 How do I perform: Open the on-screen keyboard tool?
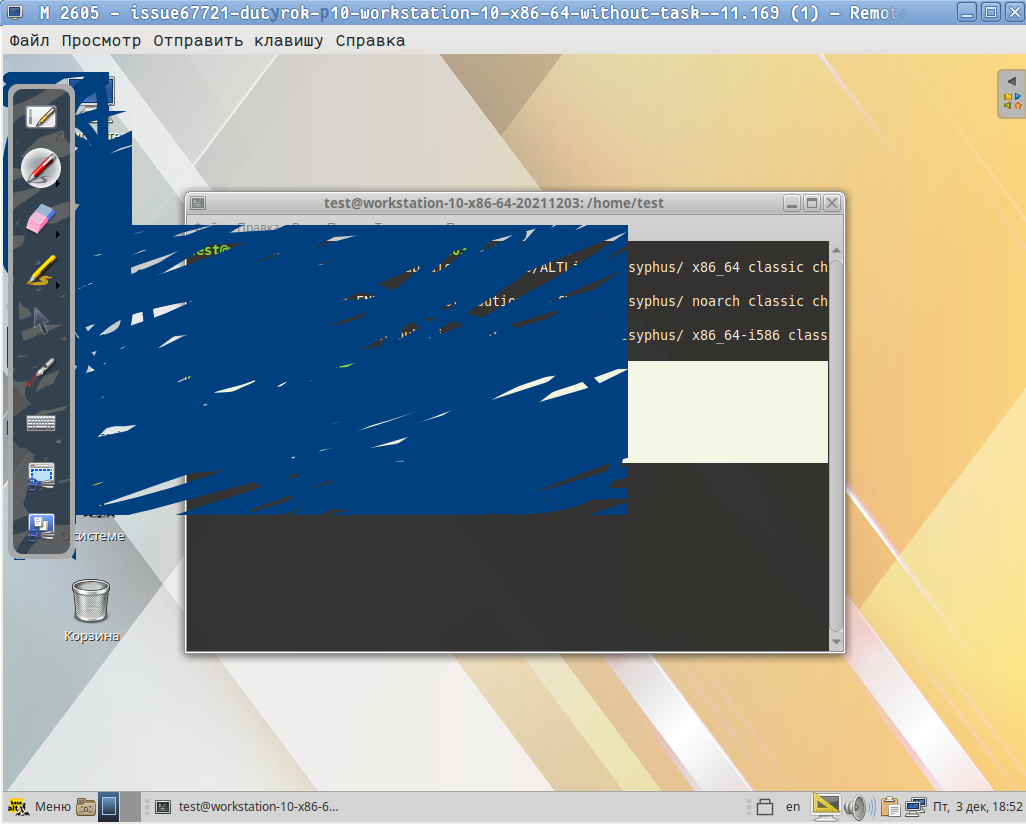coord(40,423)
